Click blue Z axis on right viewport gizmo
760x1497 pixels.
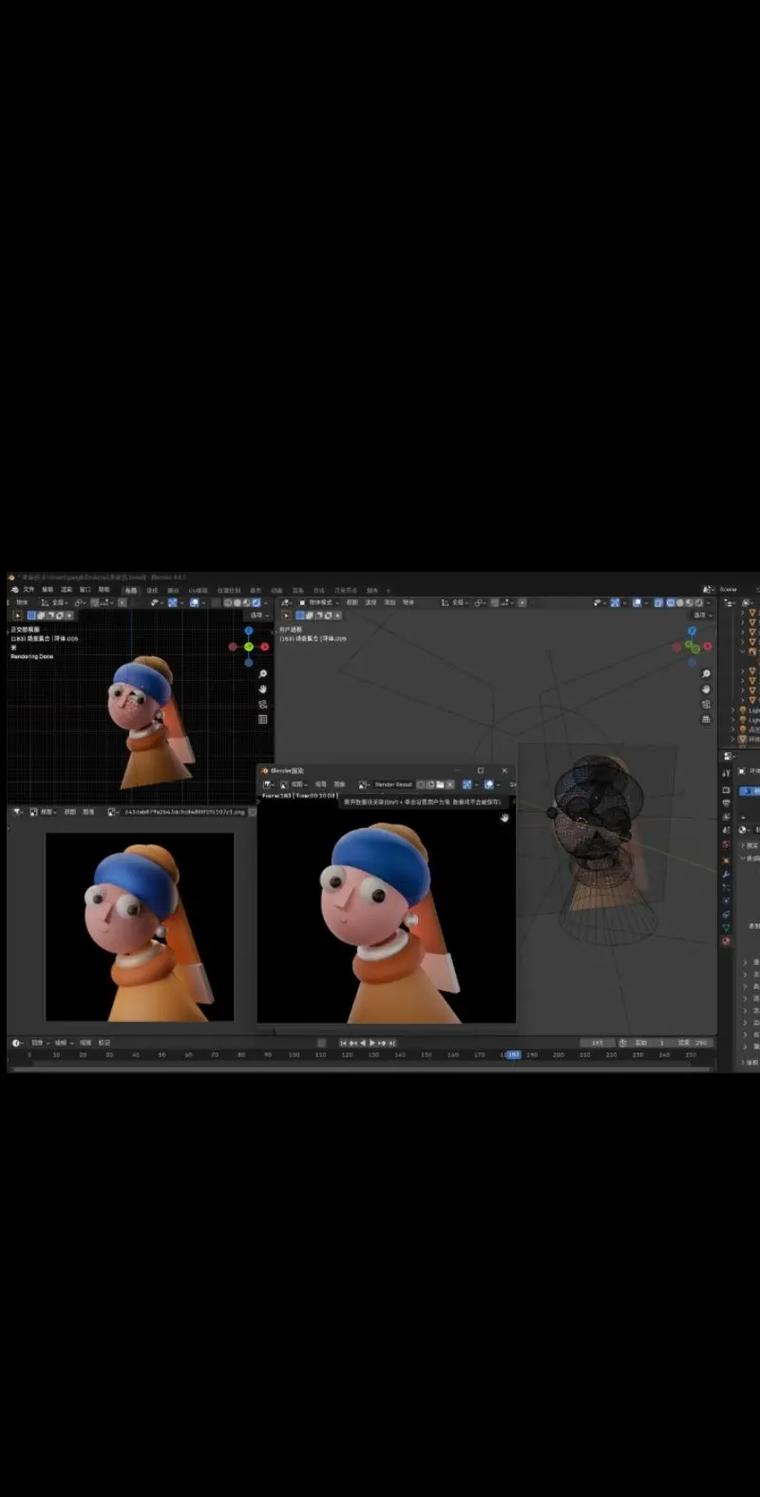(692, 632)
